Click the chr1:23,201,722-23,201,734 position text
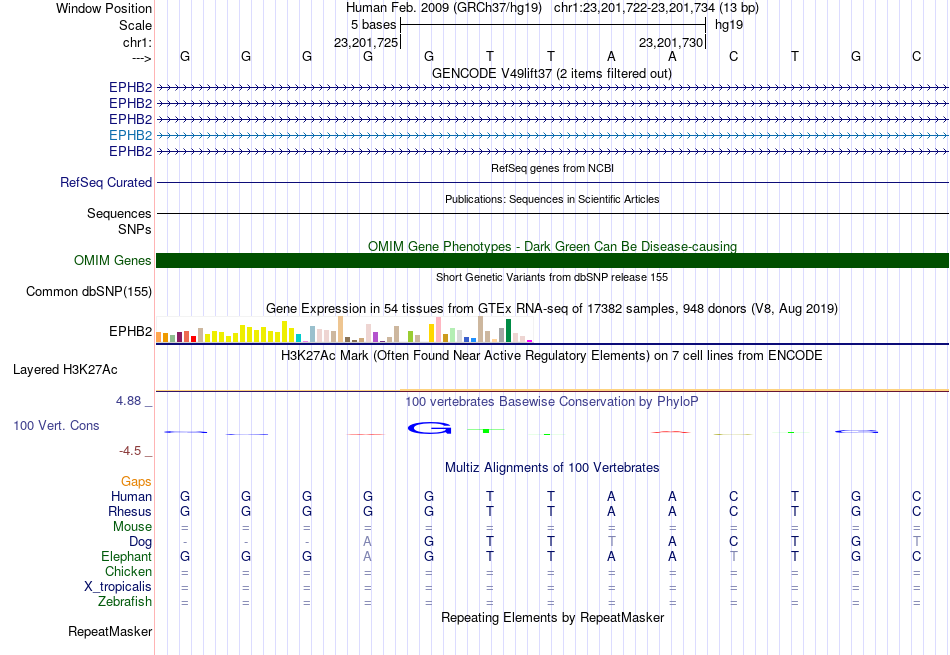 pyautogui.click(x=656, y=8)
